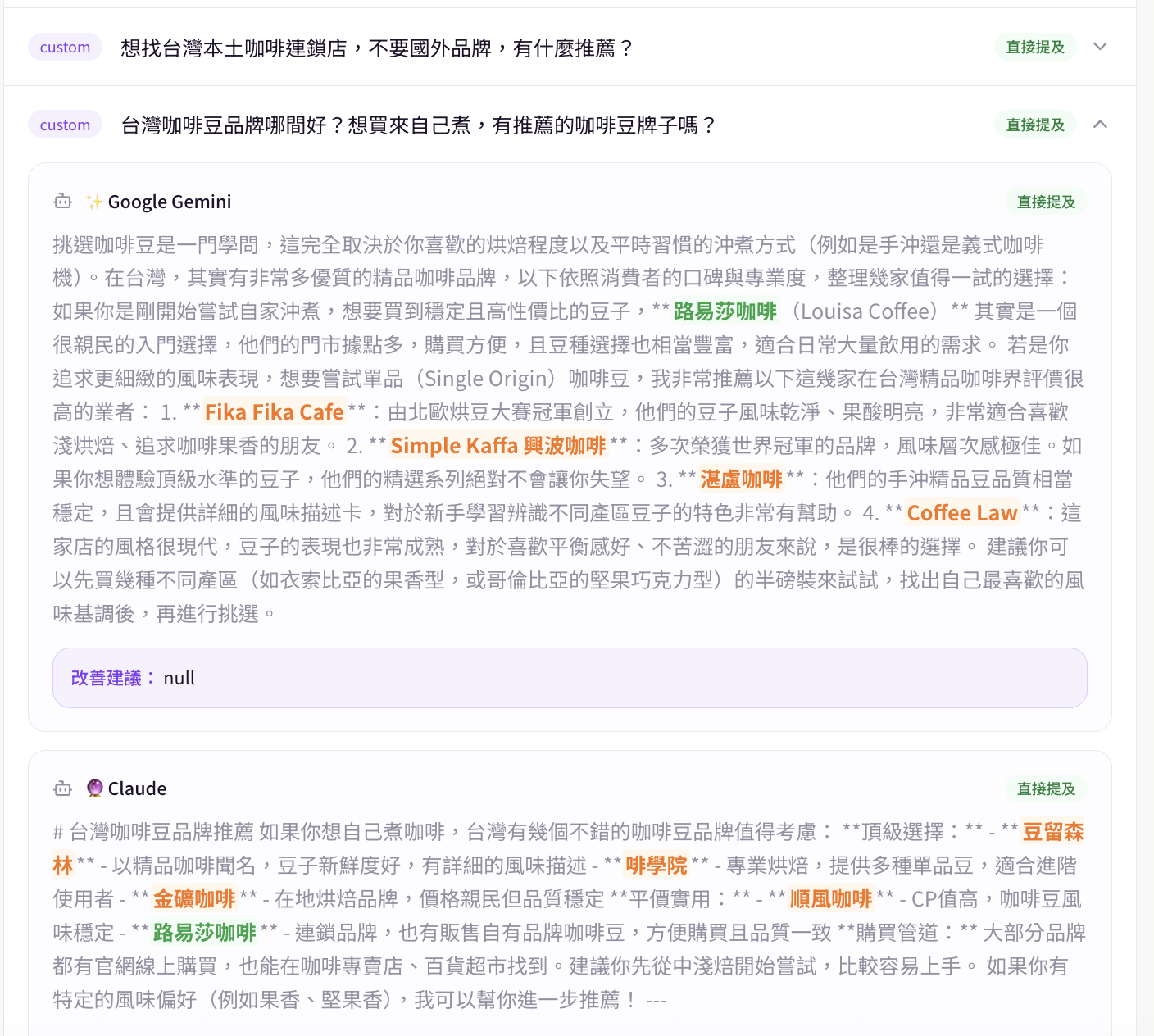Click the null value in 改善建議 box
Viewport: 1154px width, 1036px height.
tap(179, 679)
